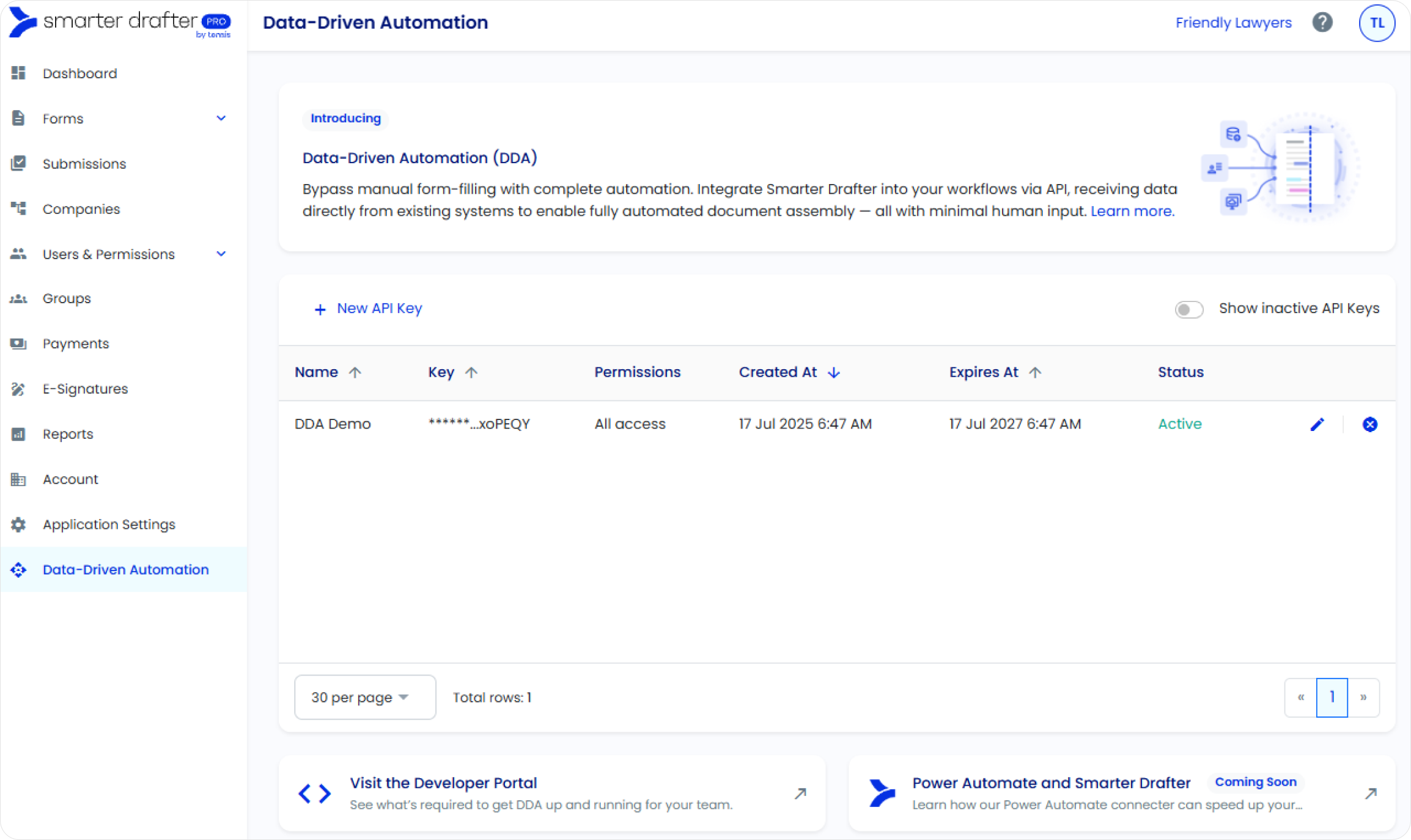Click the Coming Soon badge
Screen dimensions: 1411x840
coord(1256,782)
